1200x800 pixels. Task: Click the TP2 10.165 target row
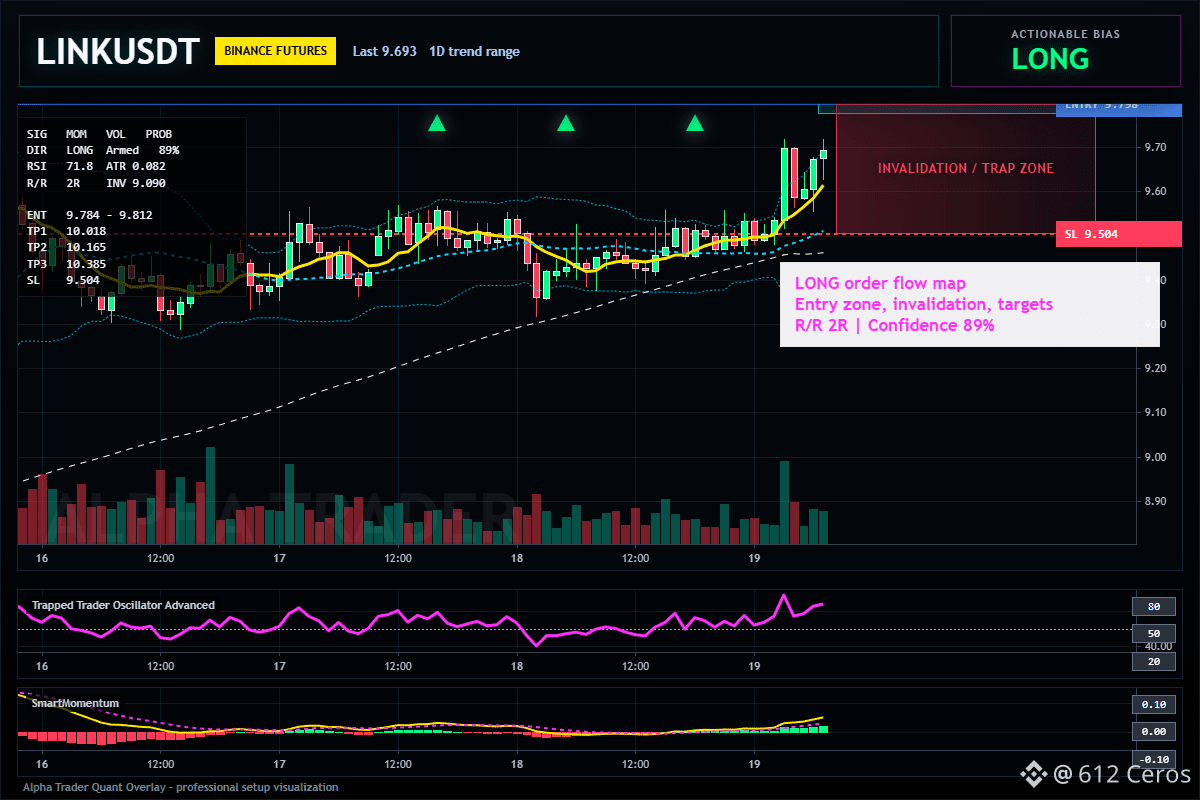(66, 247)
